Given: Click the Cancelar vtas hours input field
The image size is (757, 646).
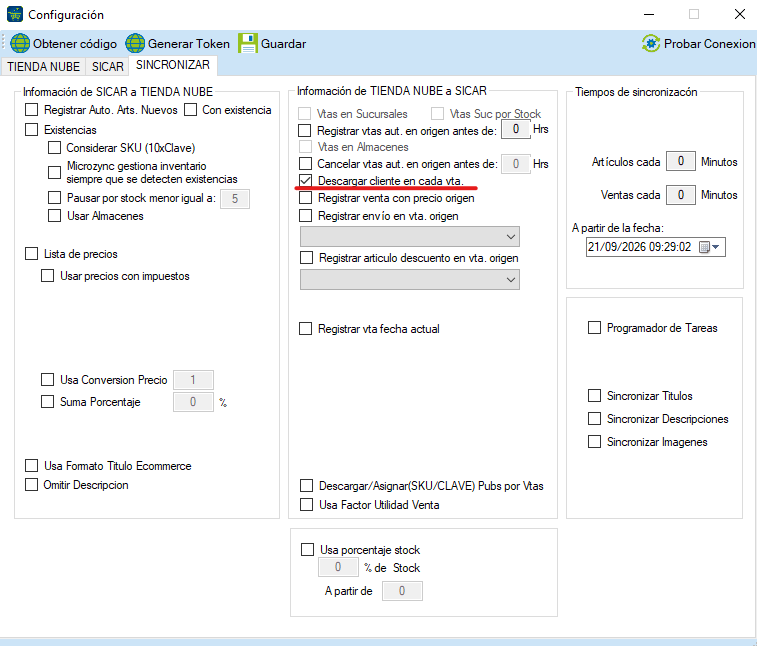Looking at the screenshot, I should pos(516,164).
